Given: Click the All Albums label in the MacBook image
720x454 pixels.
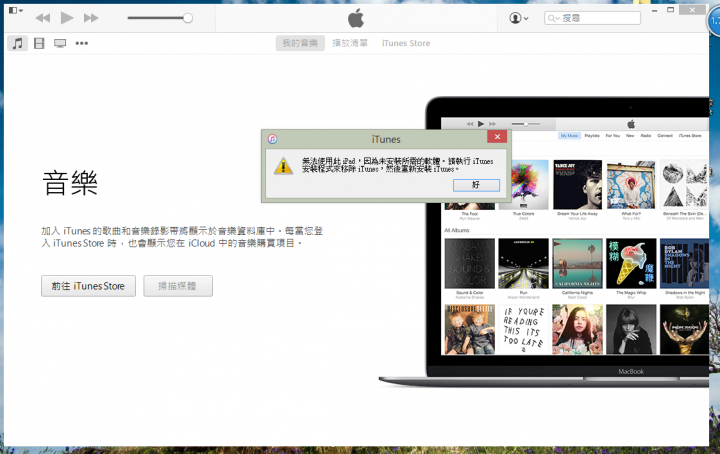Looking at the screenshot, I should pos(456,230).
